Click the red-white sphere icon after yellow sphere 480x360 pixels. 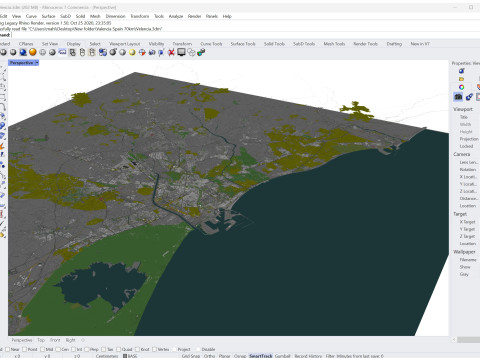[142, 52]
